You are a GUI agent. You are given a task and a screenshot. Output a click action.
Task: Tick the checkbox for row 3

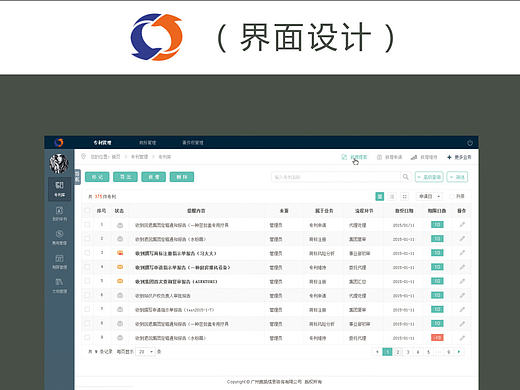point(87,253)
